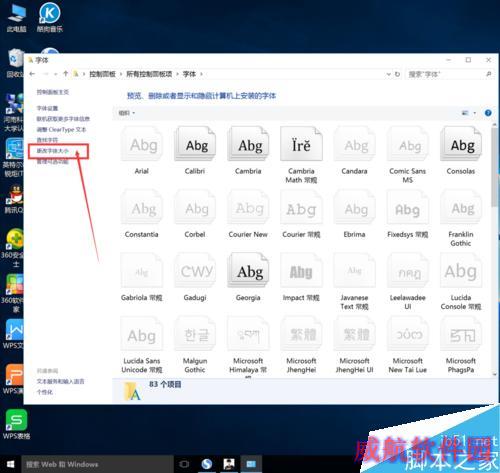Image resolution: width=500 pixels, height=473 pixels.
Task: Open 更改字体大小 link in sidebar
Action: click(53, 151)
